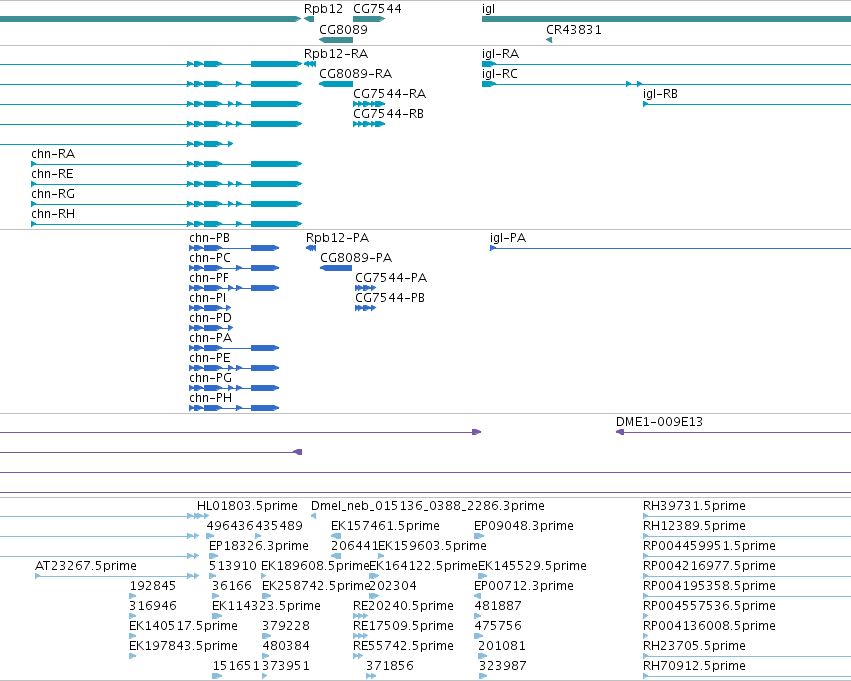Screen dimensions: 851x681
Task: Open the AT23267.5prime EST label
Action: click(86, 567)
